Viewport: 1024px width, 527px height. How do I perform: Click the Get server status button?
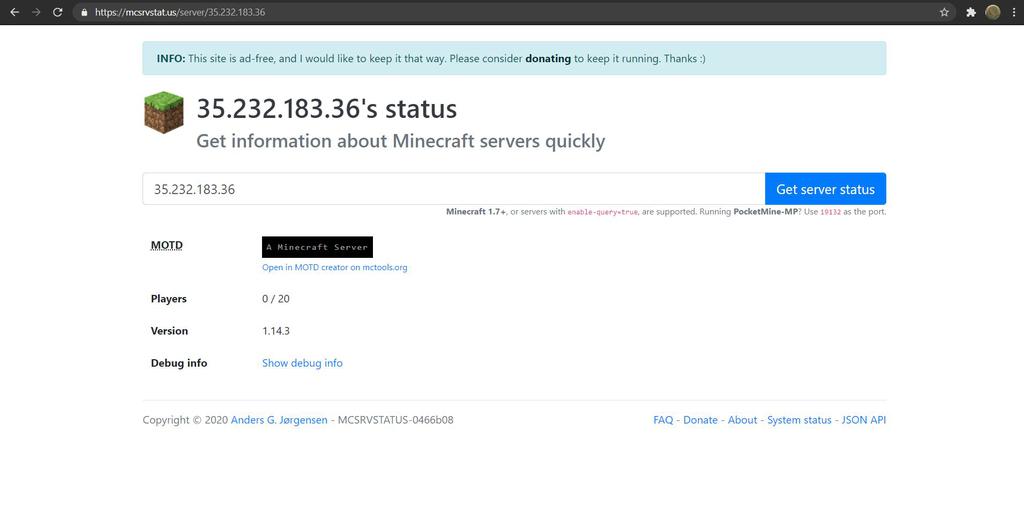[x=825, y=189]
